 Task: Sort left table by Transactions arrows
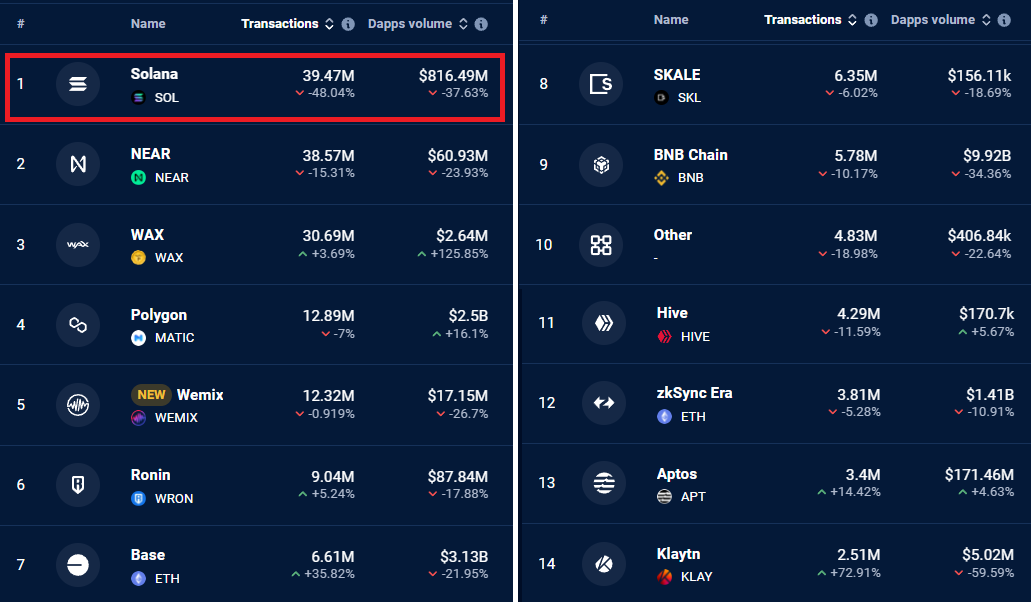(329, 24)
